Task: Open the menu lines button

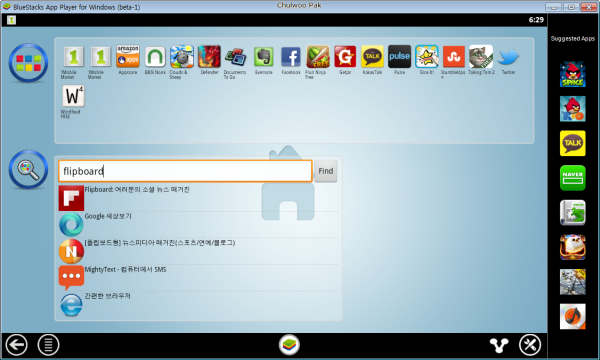Action: [48, 345]
